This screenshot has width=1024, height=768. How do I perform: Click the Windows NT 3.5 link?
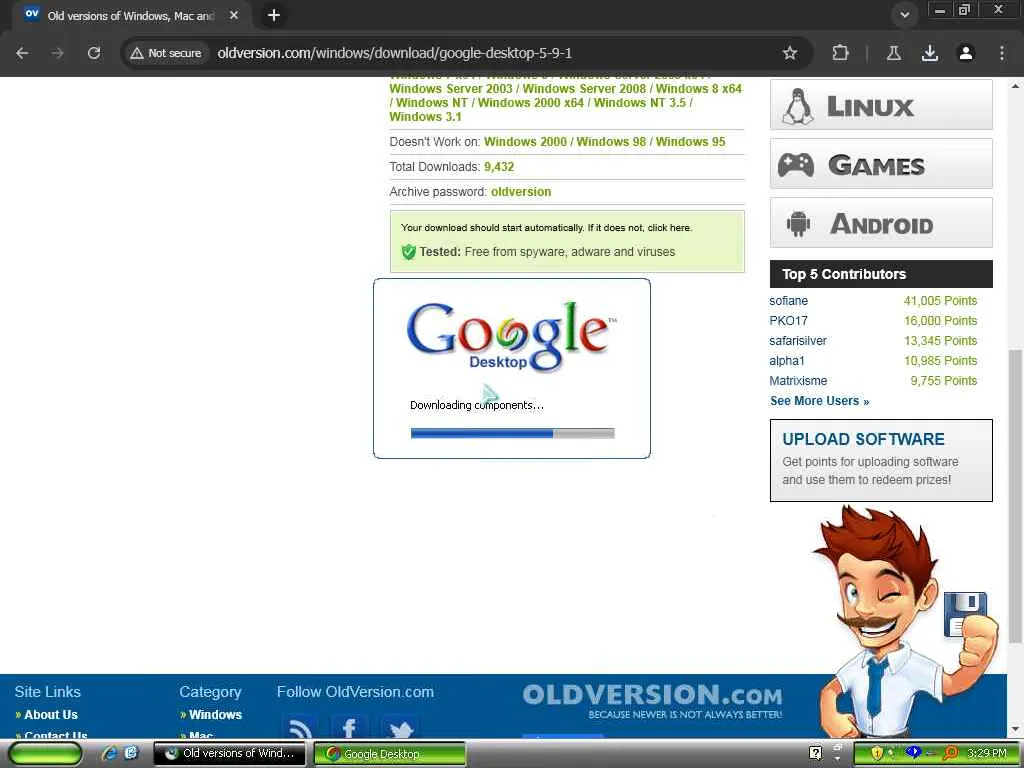coord(640,103)
